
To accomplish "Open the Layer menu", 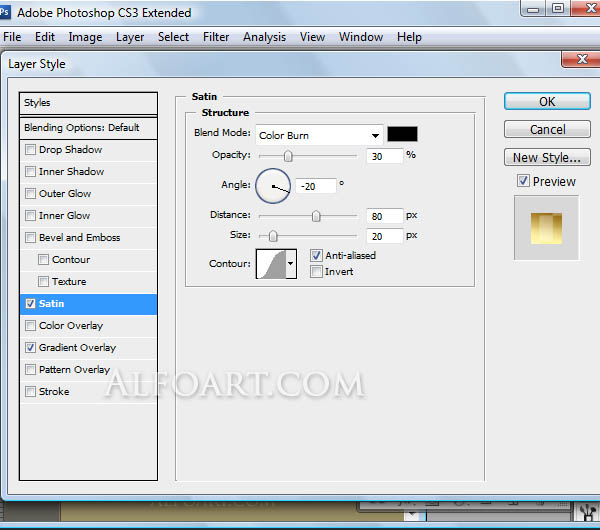I will (x=130, y=37).
